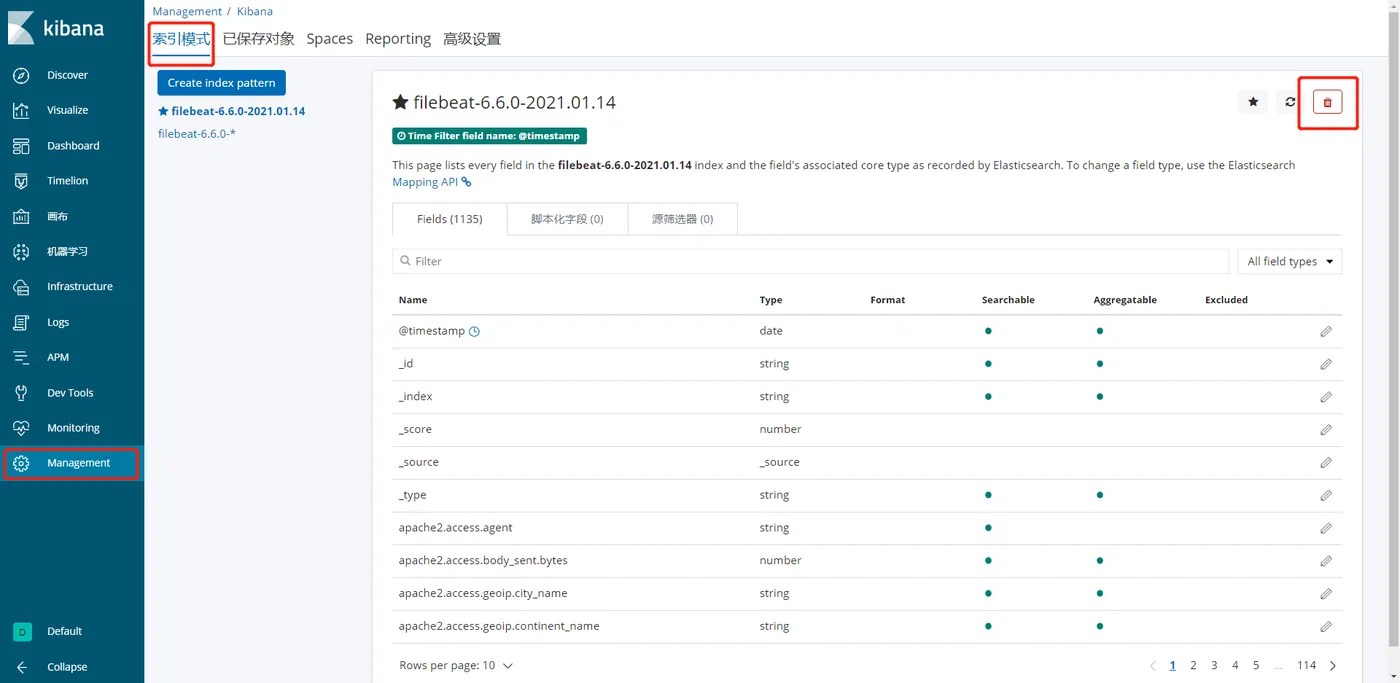The height and width of the screenshot is (683, 1400).
Task: Expand Rows per page selector
Action: [456, 665]
